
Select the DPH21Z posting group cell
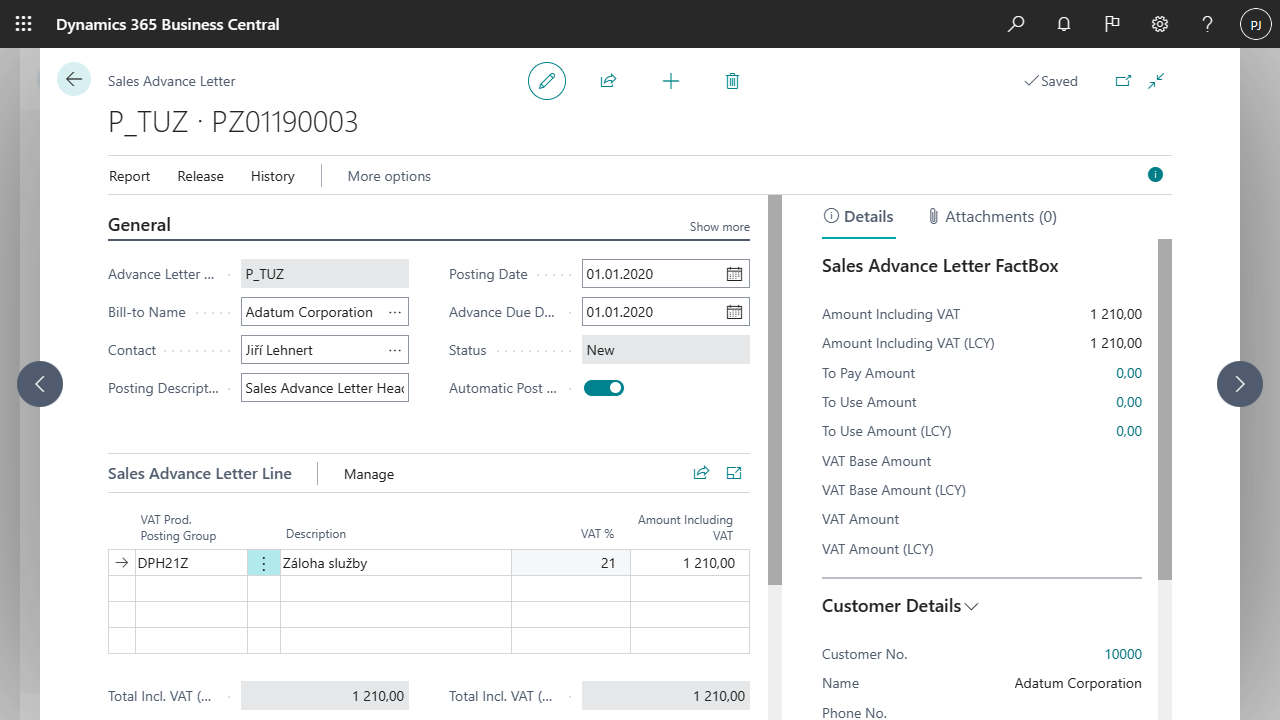(191, 563)
